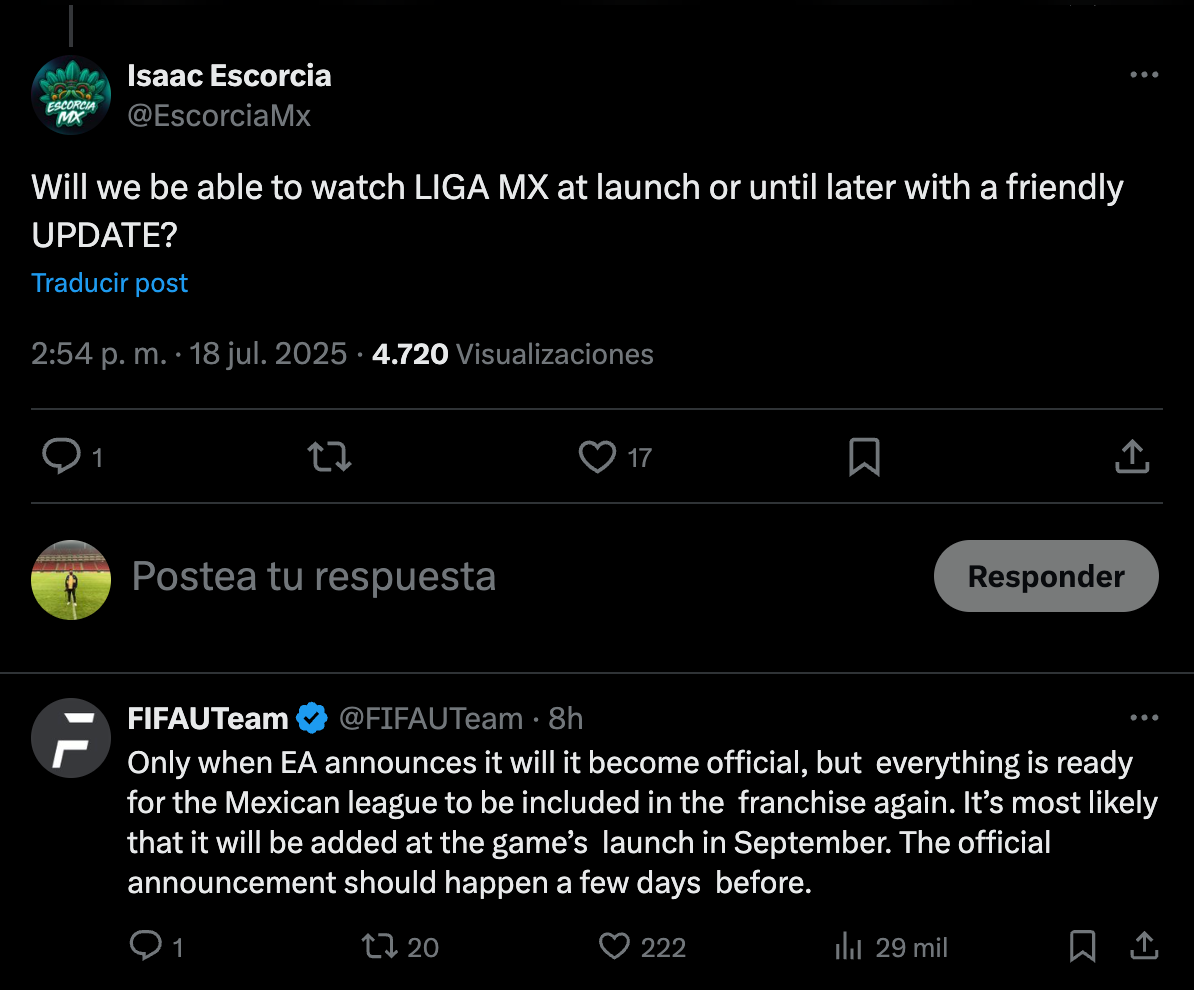Viewport: 1194px width, 990px height.
Task: Bookmark FIFAUTeam's reply
Action: click(1081, 946)
